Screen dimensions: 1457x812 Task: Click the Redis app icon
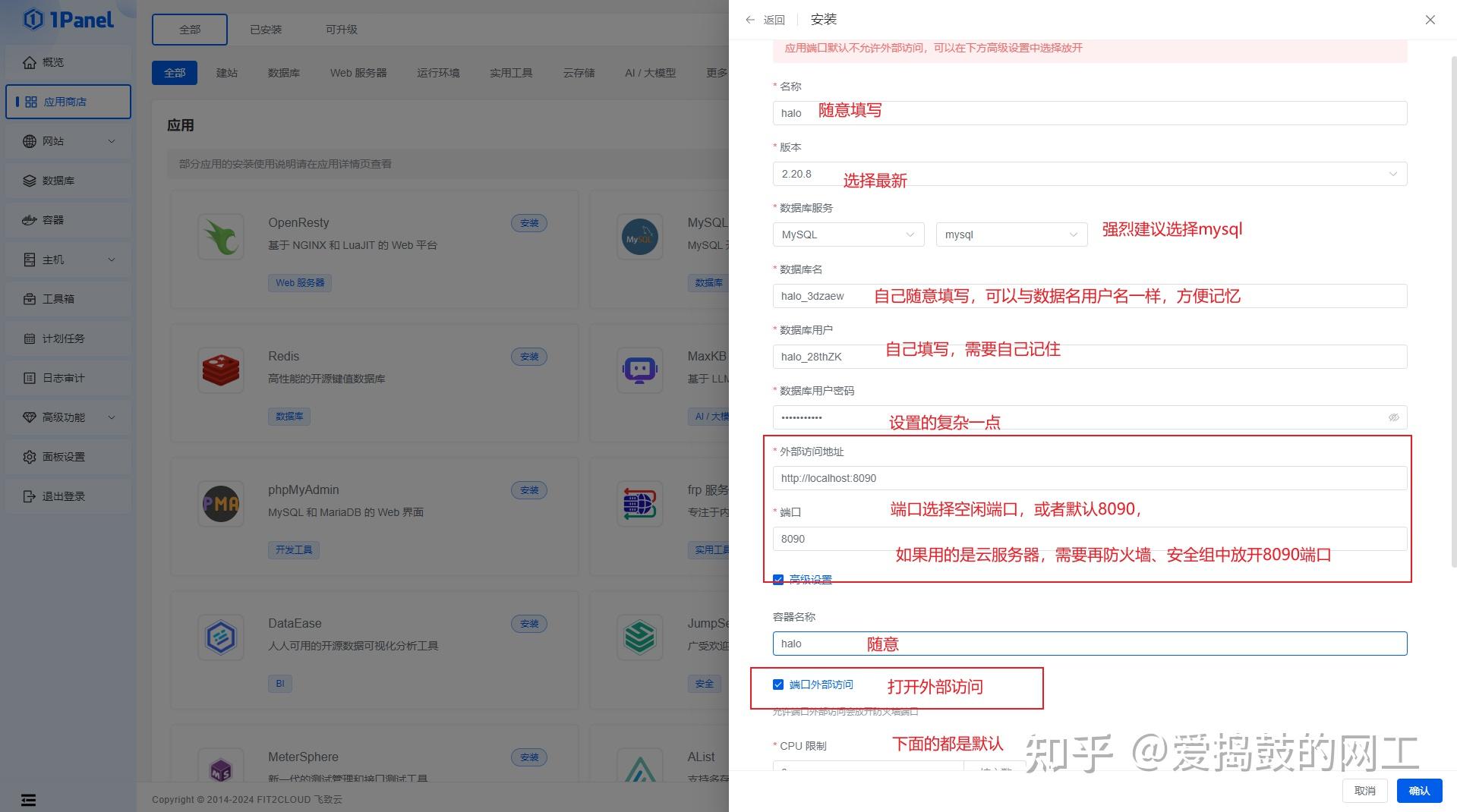(x=221, y=370)
